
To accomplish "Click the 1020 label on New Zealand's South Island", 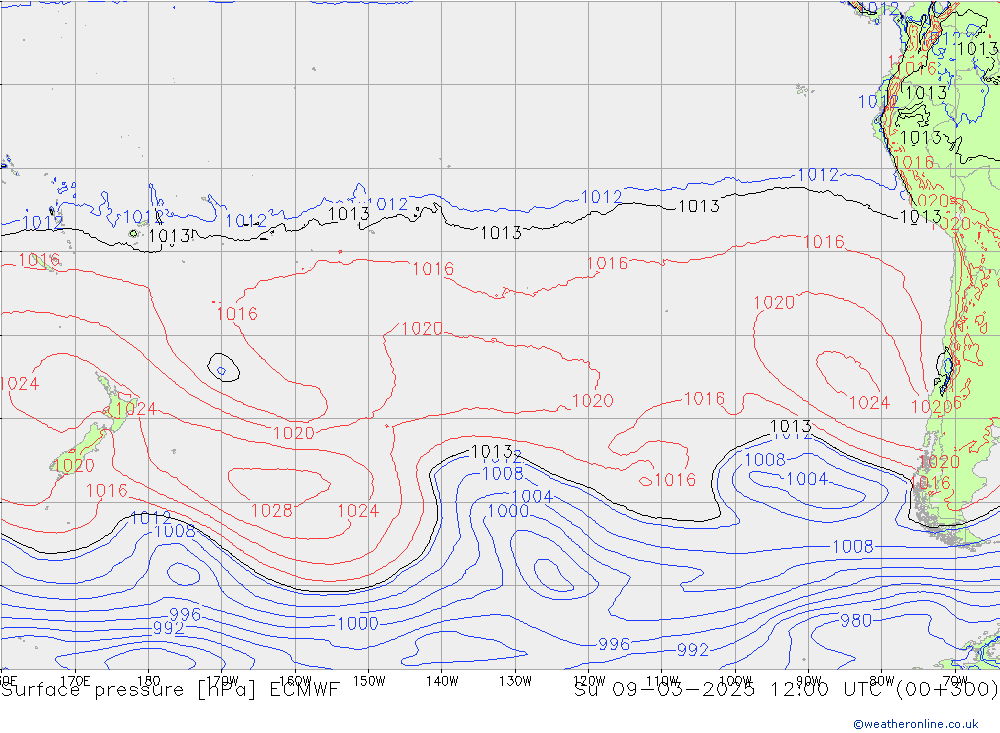I will [74, 466].
